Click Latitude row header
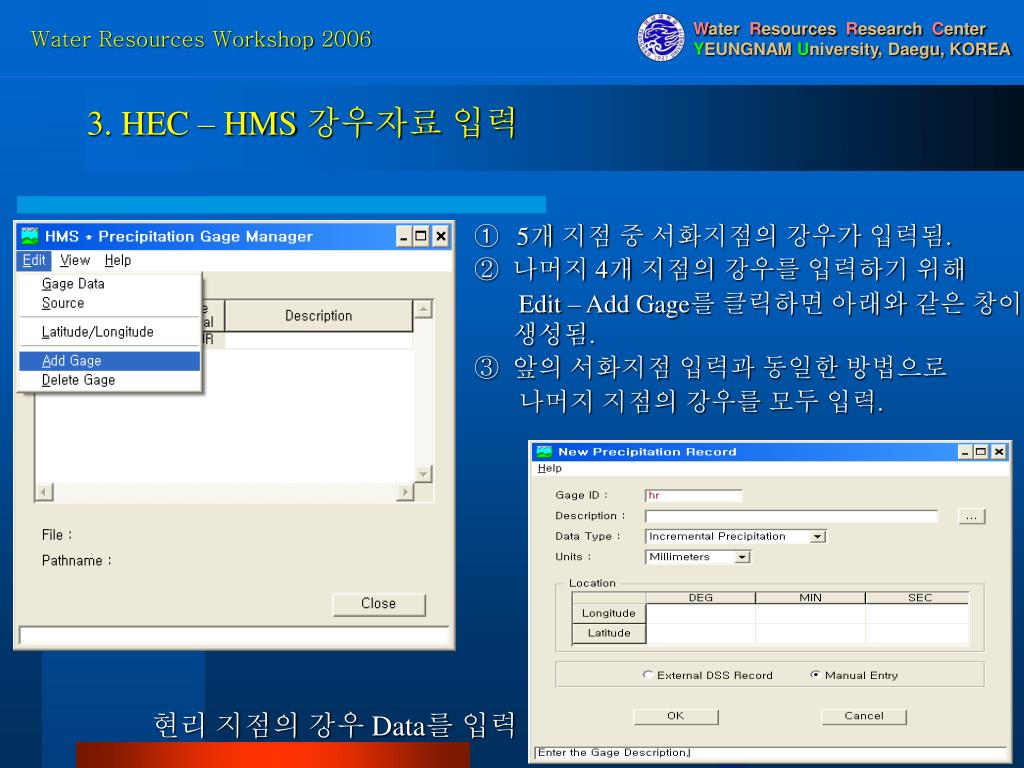 pos(609,633)
